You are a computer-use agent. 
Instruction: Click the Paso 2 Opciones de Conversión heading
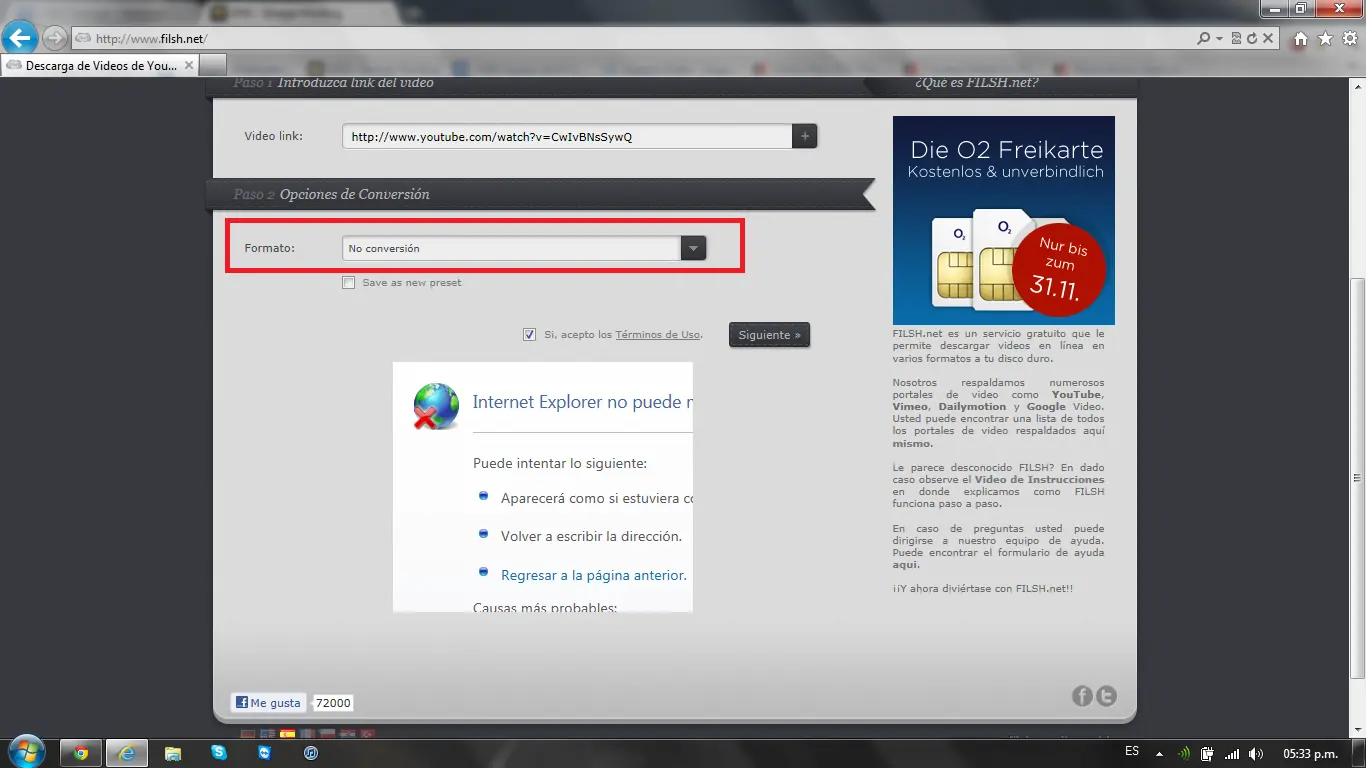coord(331,194)
